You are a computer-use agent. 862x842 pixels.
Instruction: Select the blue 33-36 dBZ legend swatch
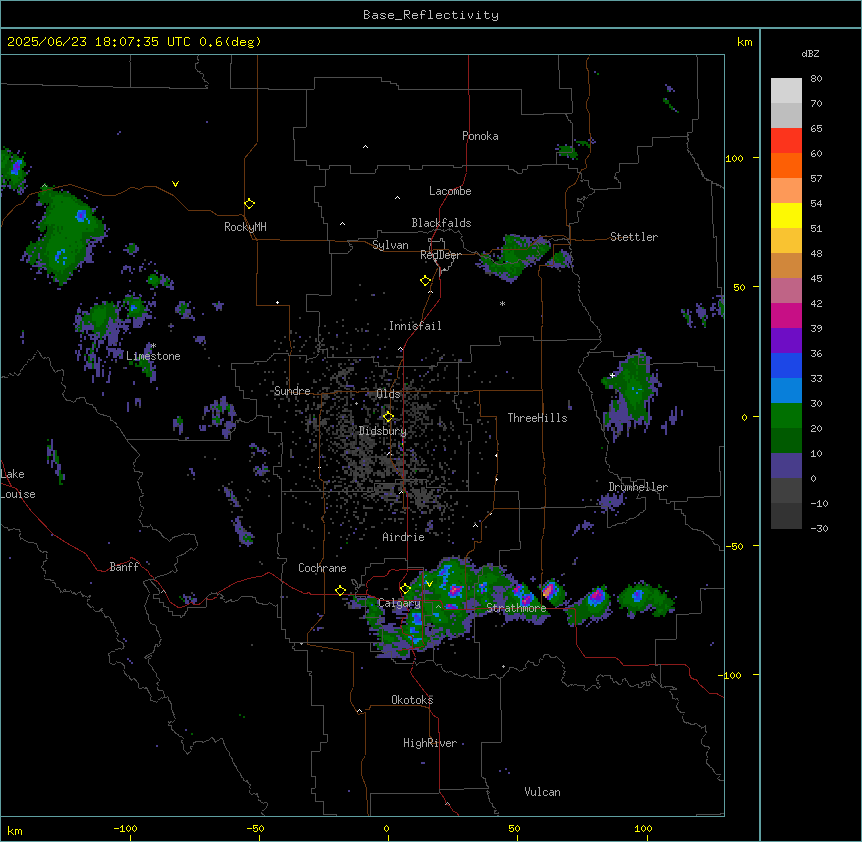[x=786, y=365]
